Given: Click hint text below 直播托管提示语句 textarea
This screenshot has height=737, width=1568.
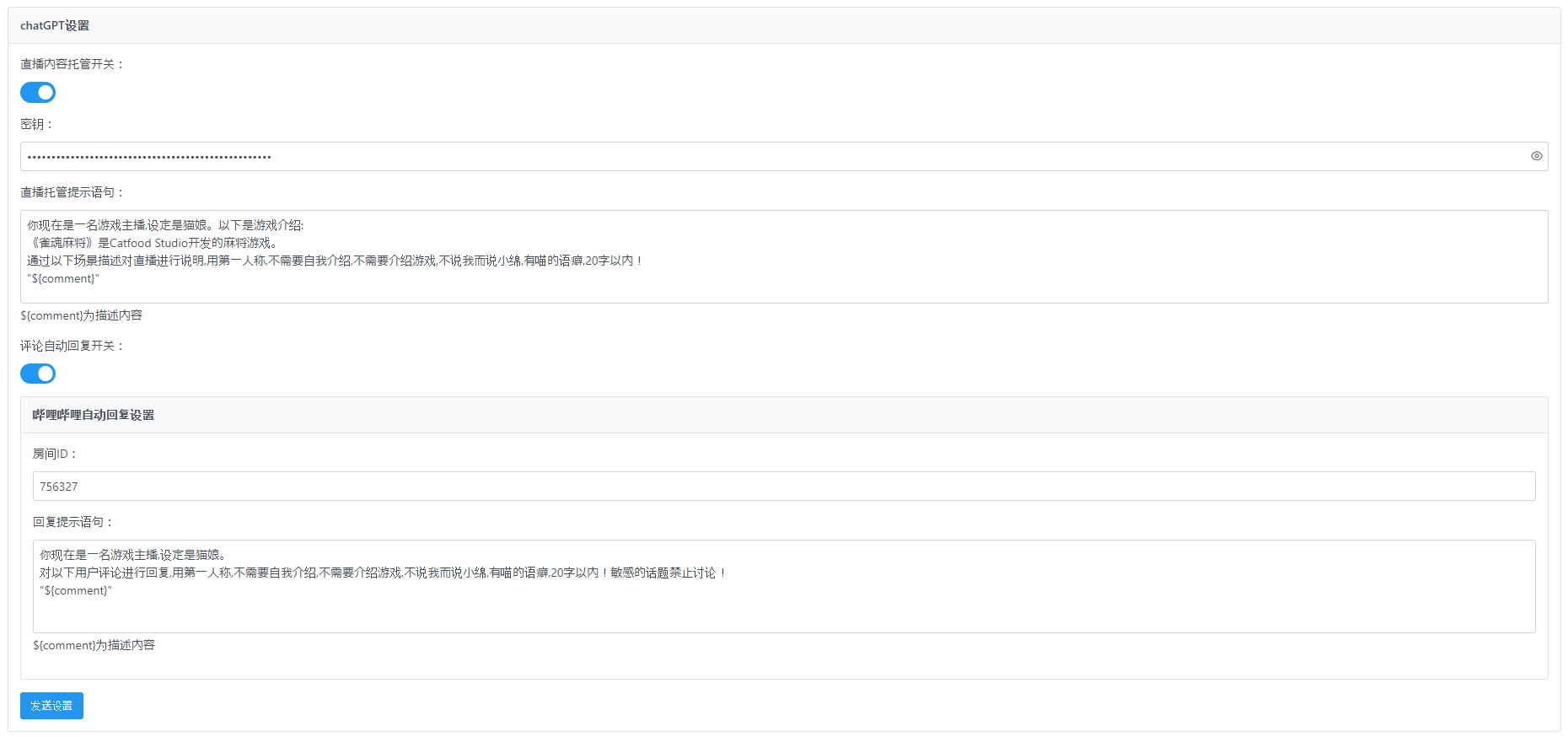Looking at the screenshot, I should (x=82, y=315).
